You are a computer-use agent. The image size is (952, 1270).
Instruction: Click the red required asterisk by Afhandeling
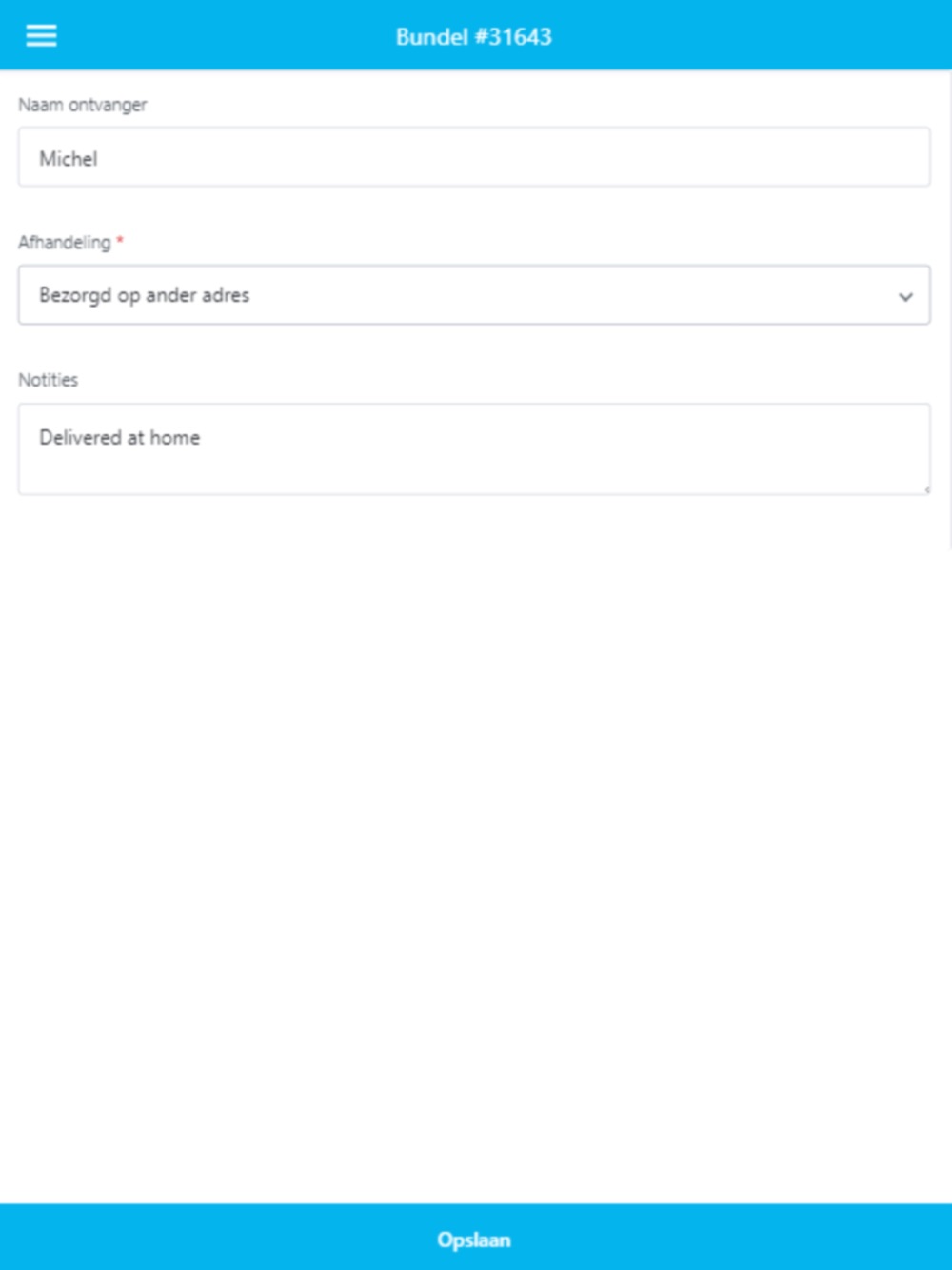[x=120, y=241]
